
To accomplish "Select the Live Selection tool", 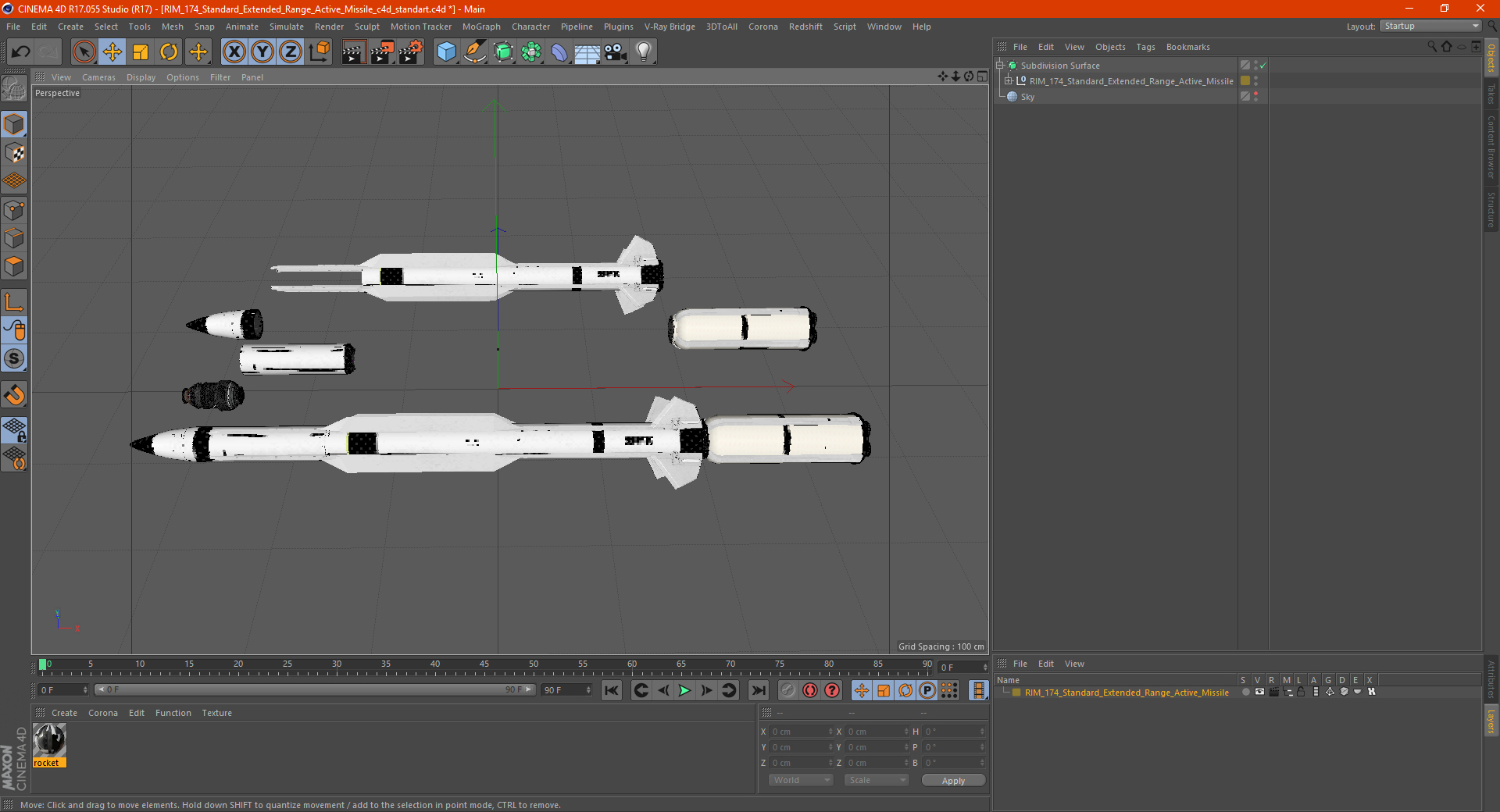I will pyautogui.click(x=84, y=52).
